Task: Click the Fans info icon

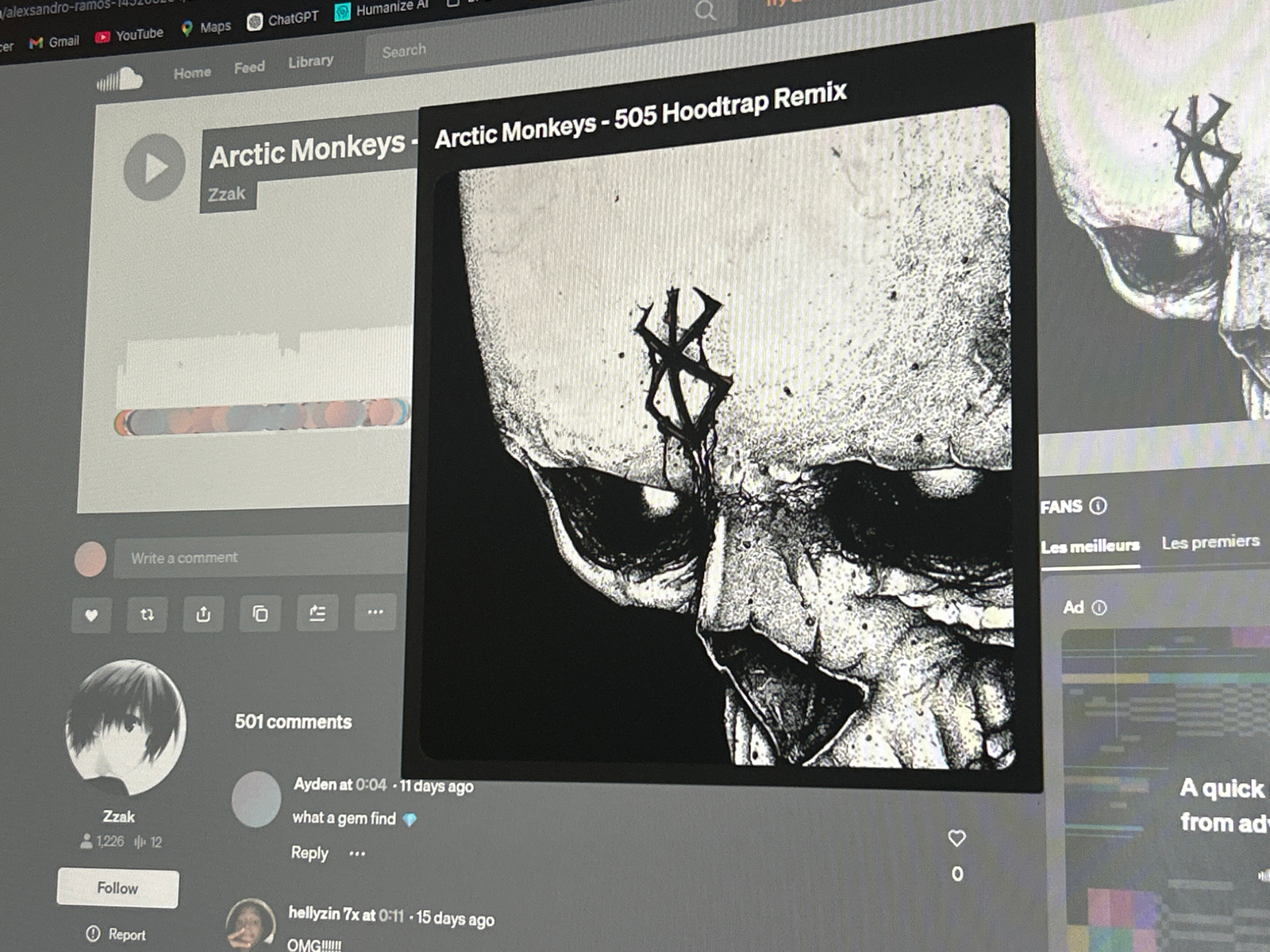Action: click(x=1098, y=505)
